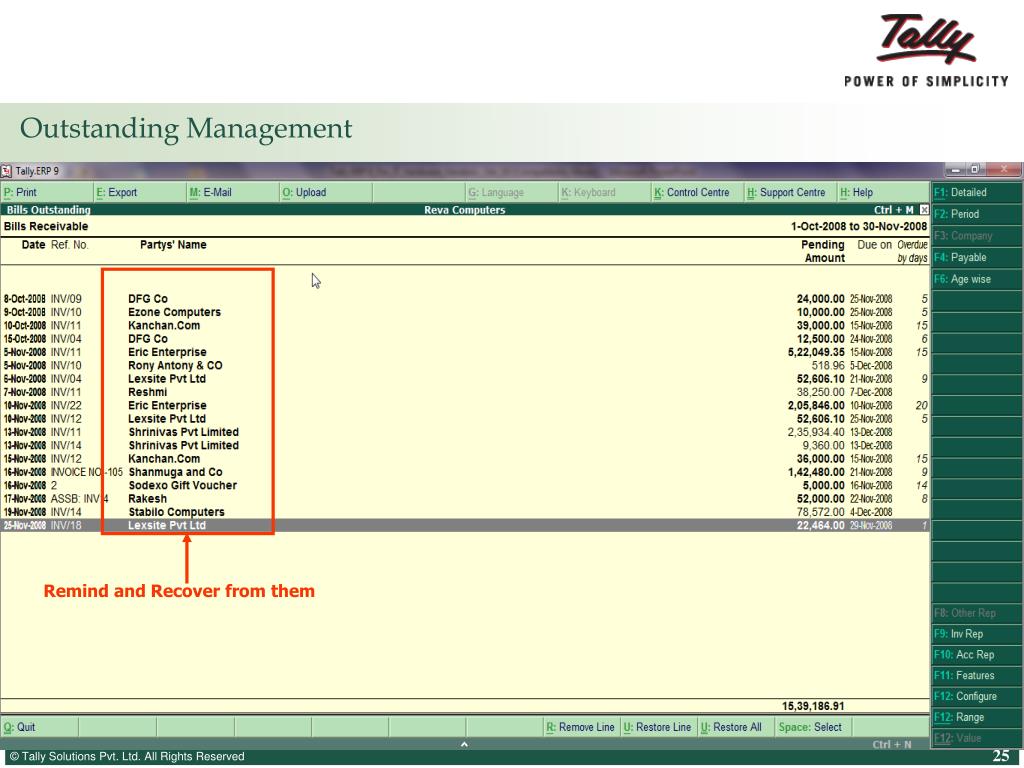Click the Reshmi party name
Screen dimensions: 1024x768
coord(148,392)
